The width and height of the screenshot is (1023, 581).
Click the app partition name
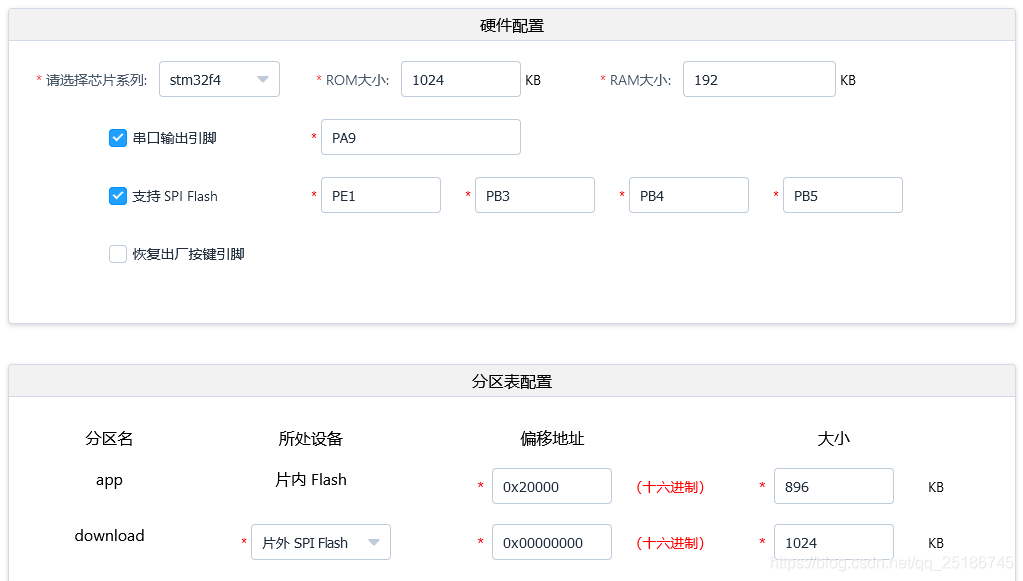pyautogui.click(x=109, y=481)
